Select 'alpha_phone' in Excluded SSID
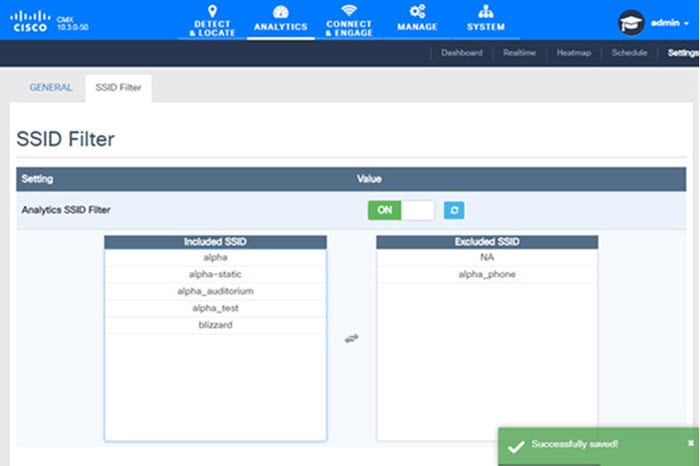700x466 pixels. pos(487,275)
